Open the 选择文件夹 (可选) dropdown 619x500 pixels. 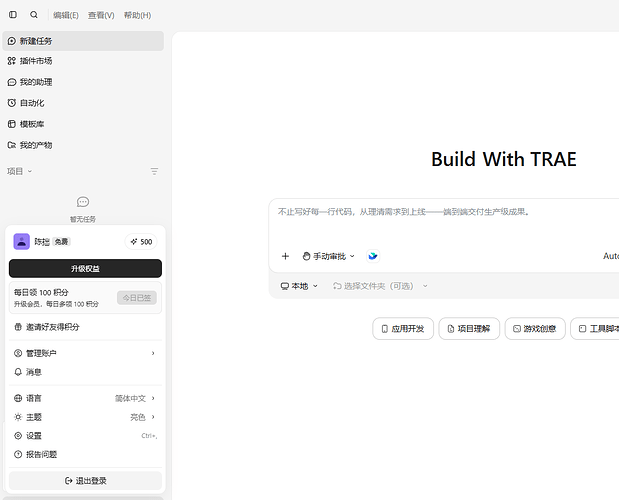coord(380,286)
